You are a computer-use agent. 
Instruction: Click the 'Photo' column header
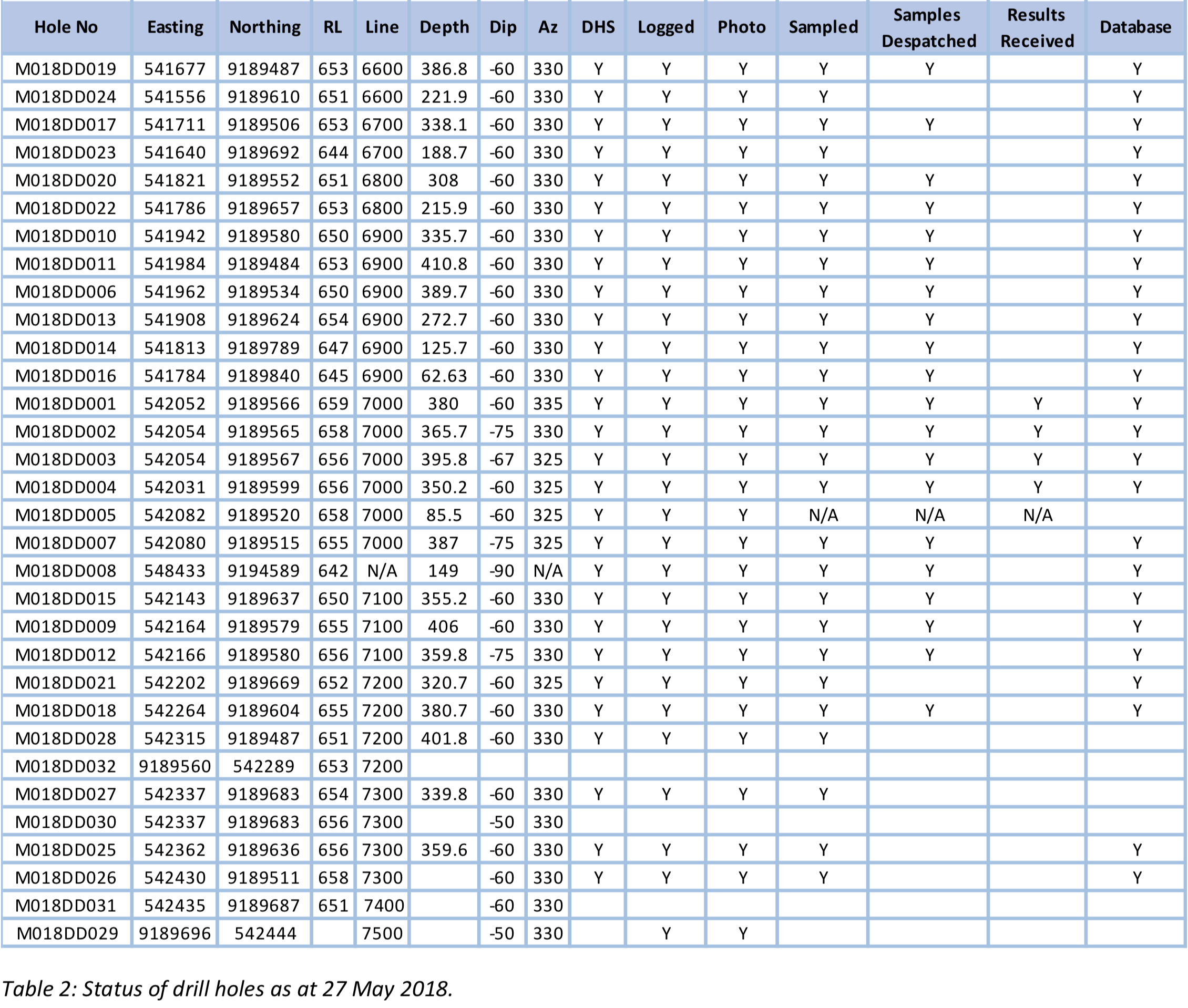pos(741,27)
